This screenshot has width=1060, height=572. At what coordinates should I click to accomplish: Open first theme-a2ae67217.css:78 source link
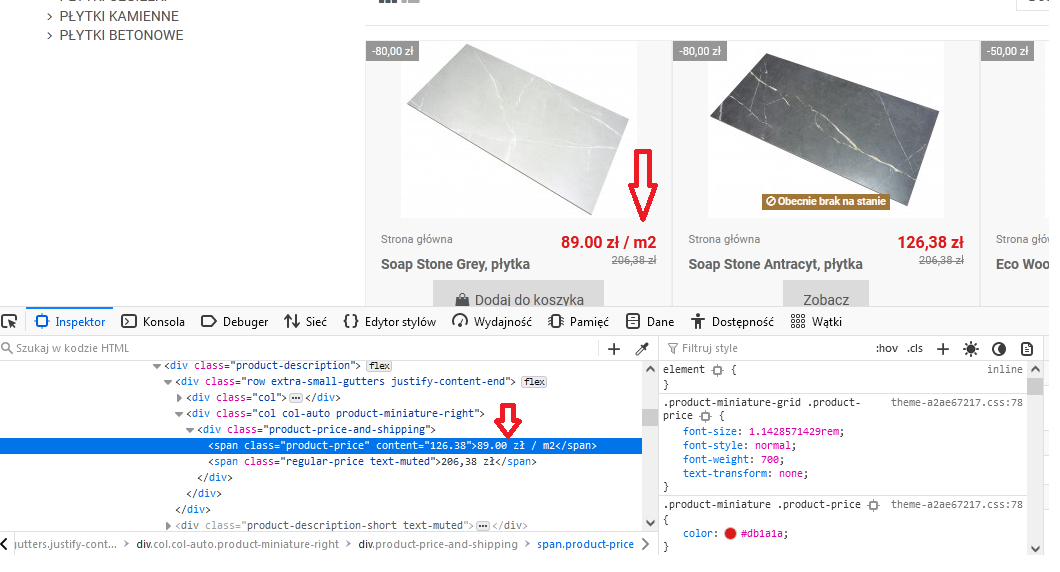coord(957,402)
